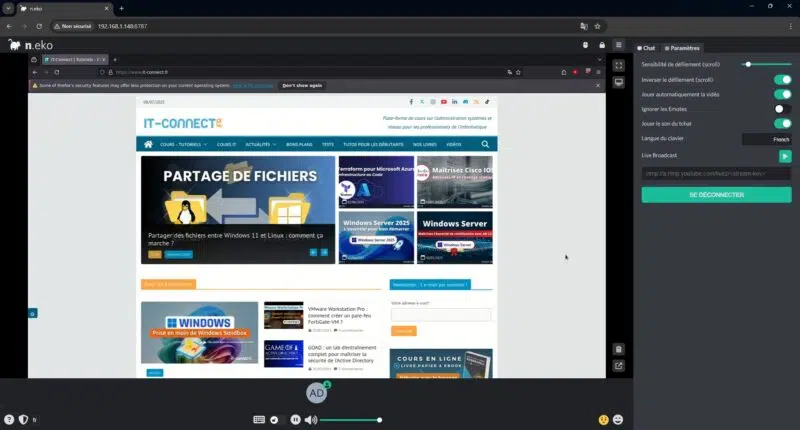The width and height of the screenshot is (800, 430).
Task: Click Don't show again in Firefox notice
Action: coord(302,86)
